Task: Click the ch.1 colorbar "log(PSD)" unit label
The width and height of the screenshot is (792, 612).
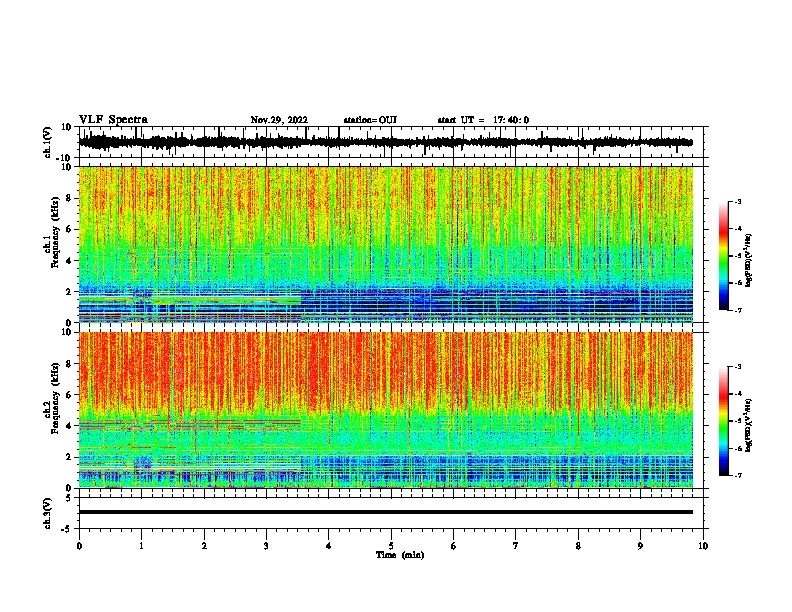Action: tap(748, 261)
